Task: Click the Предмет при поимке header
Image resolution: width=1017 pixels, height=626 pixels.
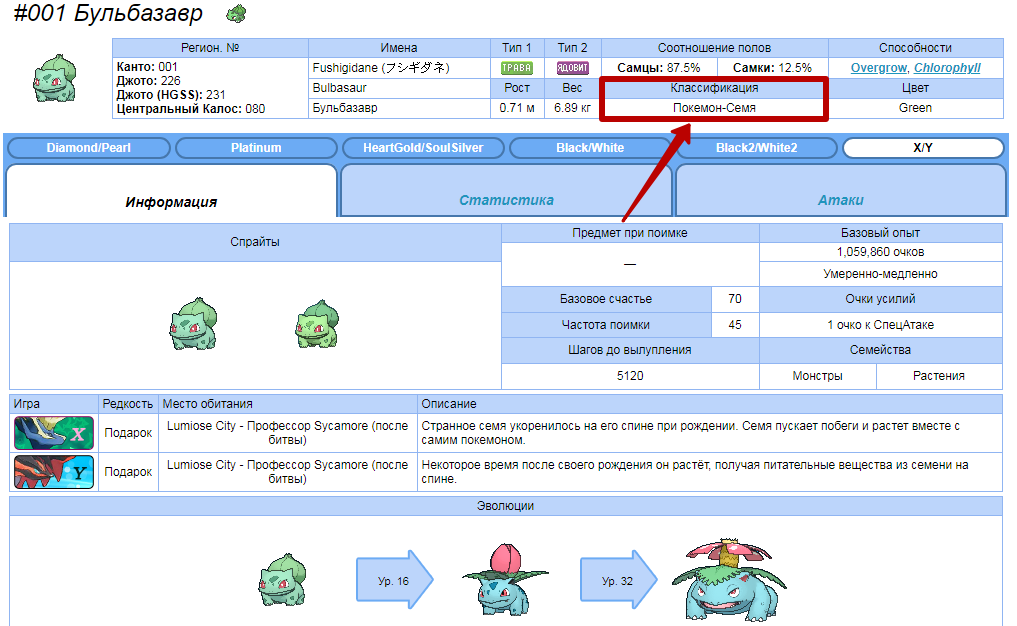Action: (x=630, y=233)
